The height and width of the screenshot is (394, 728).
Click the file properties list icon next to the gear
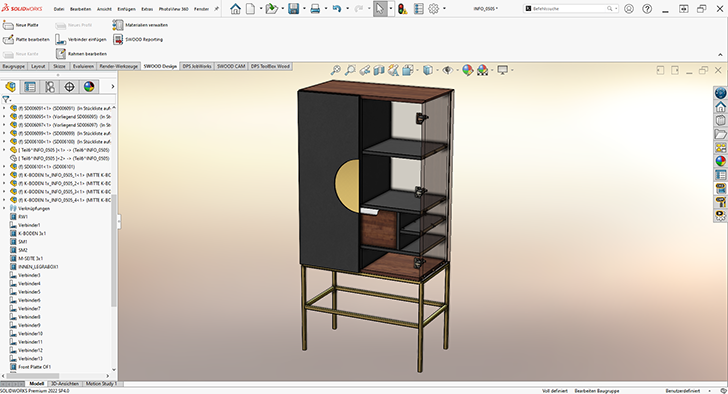(419, 8)
